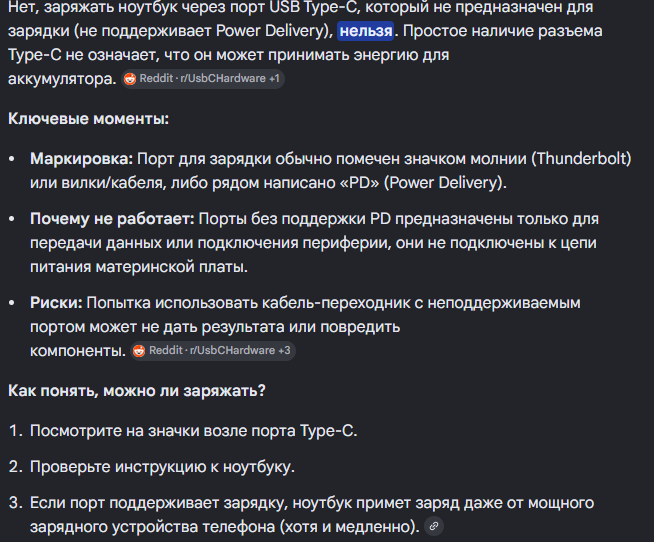Click step 2 «Проверьте инструкцию к ноутбуку»
Screen dimensions: 654x542
162,467
